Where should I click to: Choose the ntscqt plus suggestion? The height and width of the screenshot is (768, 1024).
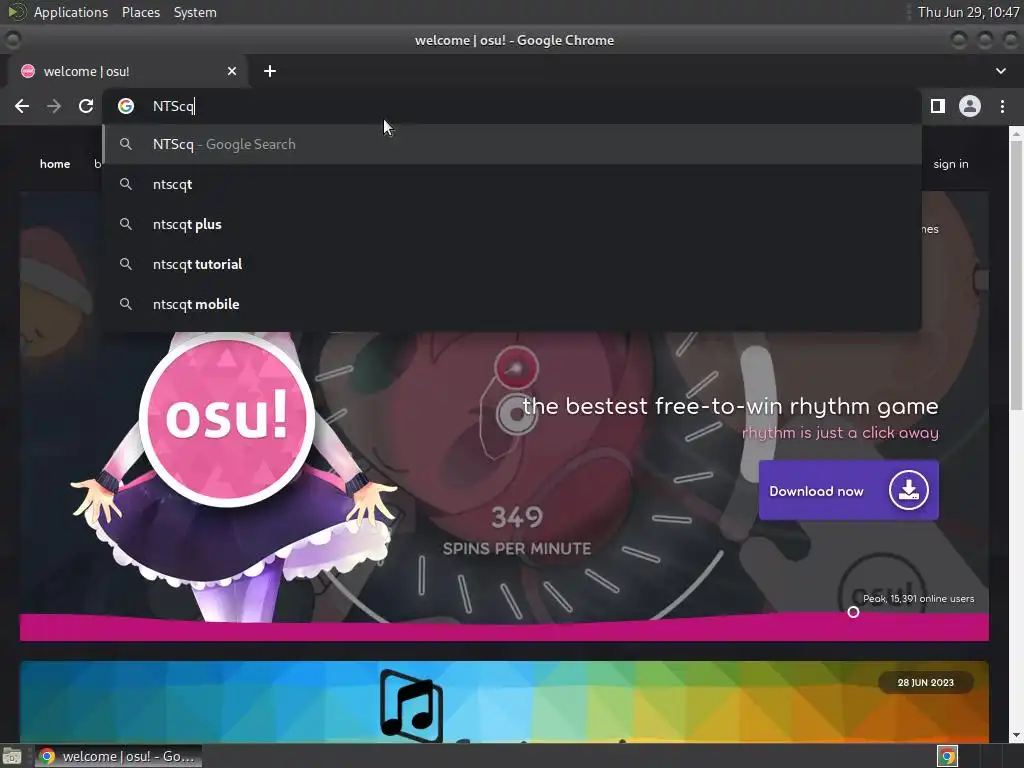[512, 224]
